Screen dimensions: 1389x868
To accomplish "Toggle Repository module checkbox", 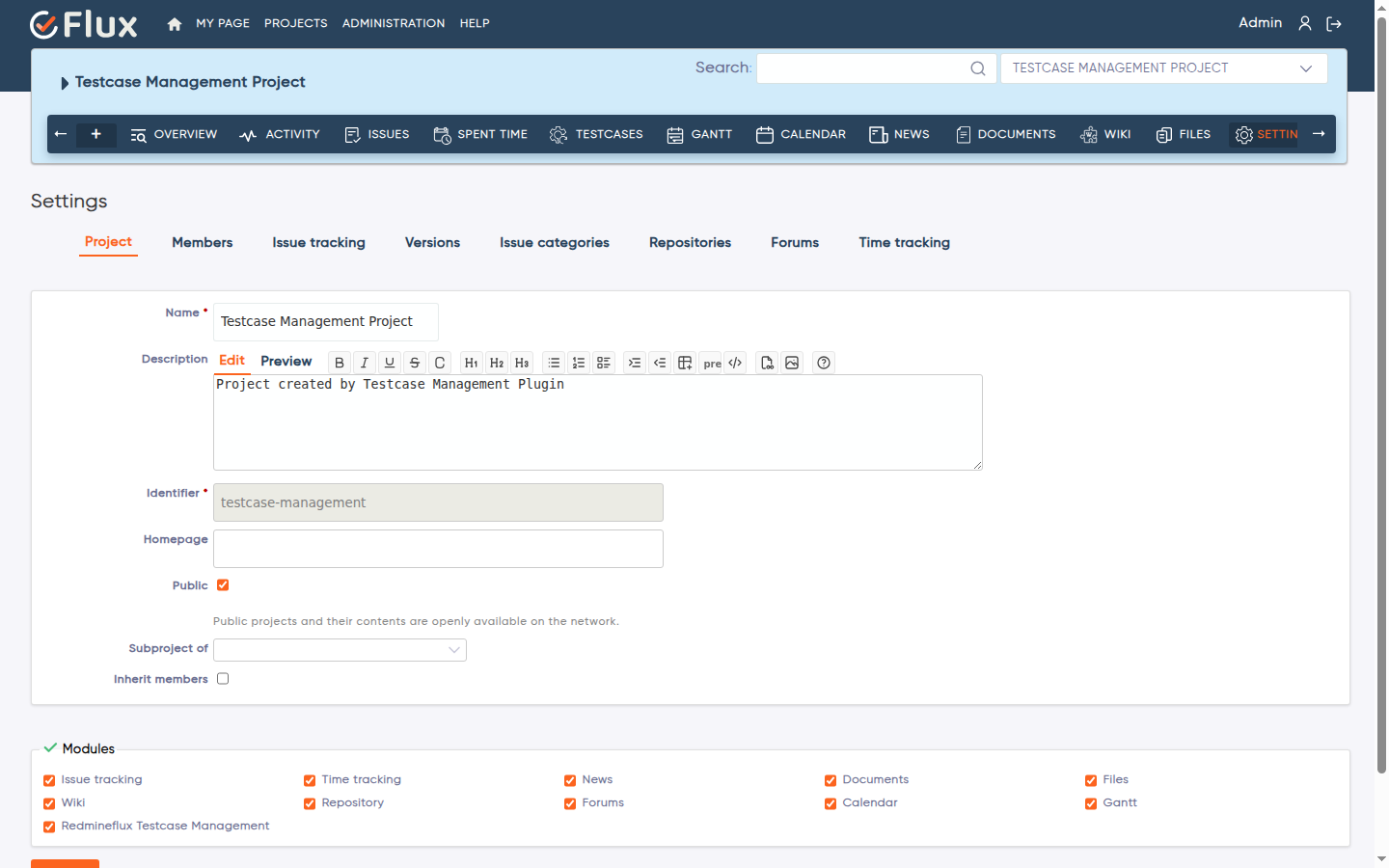I will pos(310,803).
